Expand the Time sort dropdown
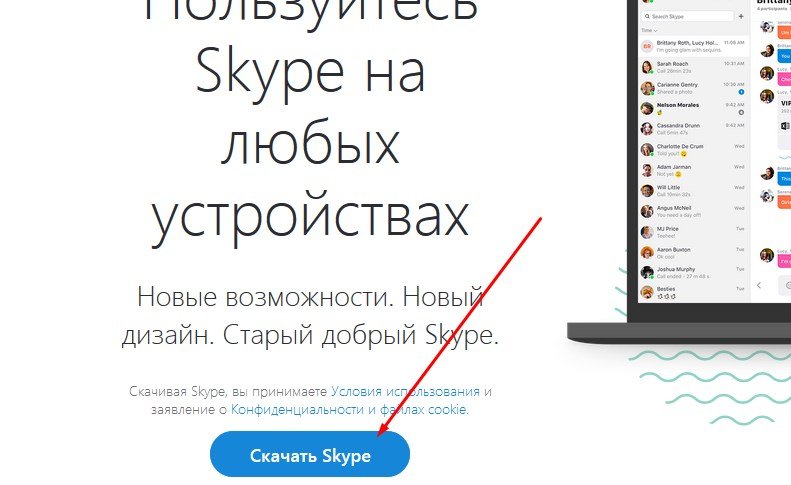The image size is (791, 485). click(649, 31)
